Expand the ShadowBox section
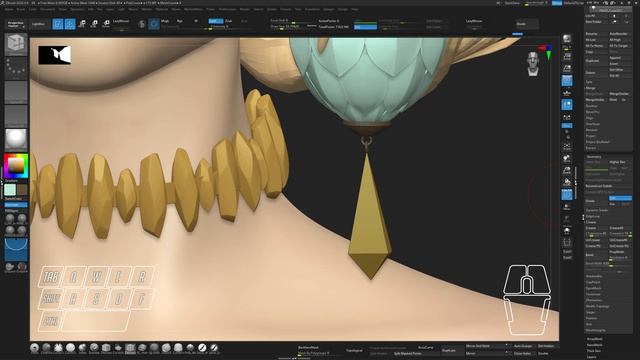 pos(594,276)
